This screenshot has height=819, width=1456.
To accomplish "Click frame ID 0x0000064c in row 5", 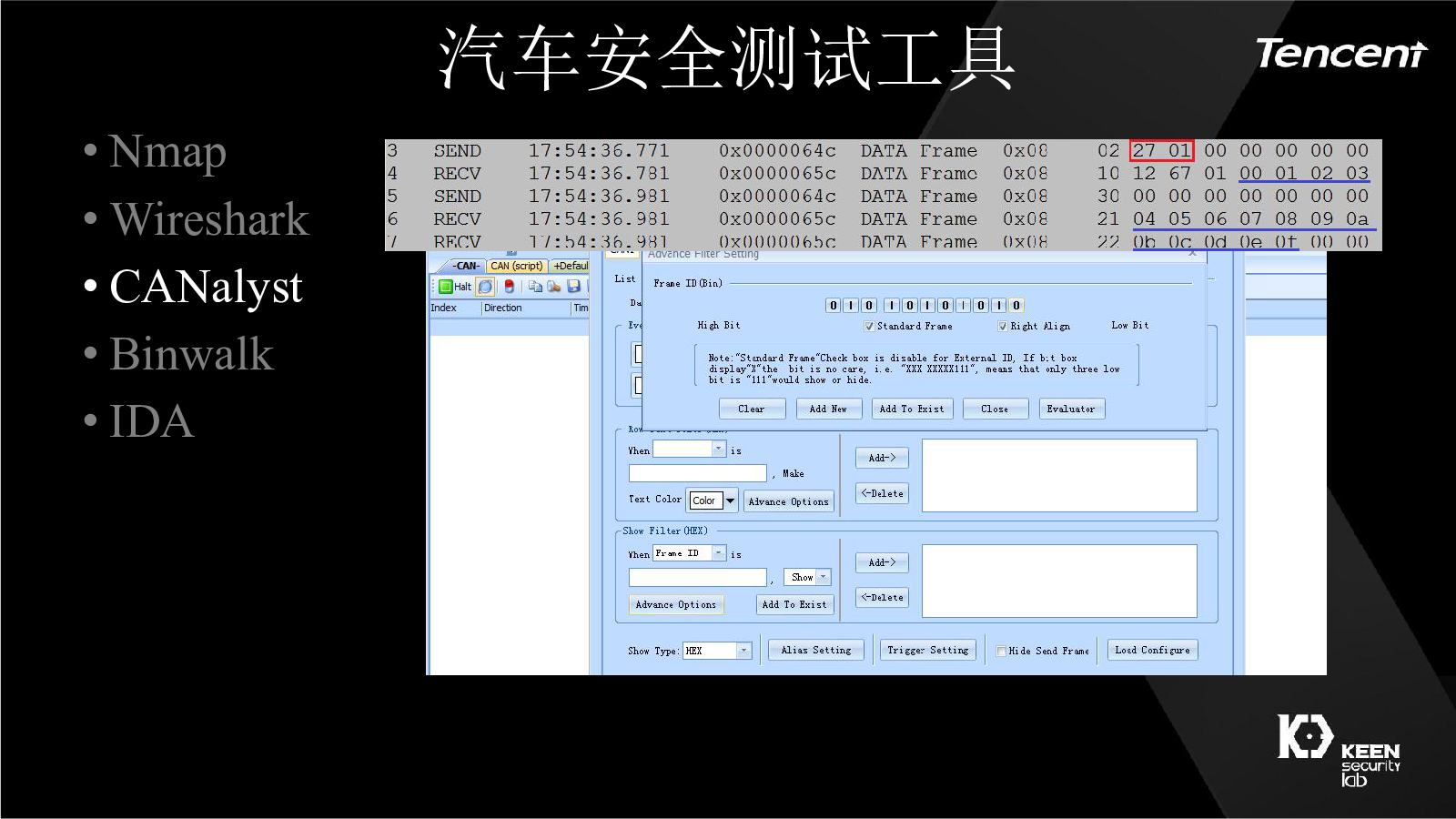I will [x=777, y=196].
